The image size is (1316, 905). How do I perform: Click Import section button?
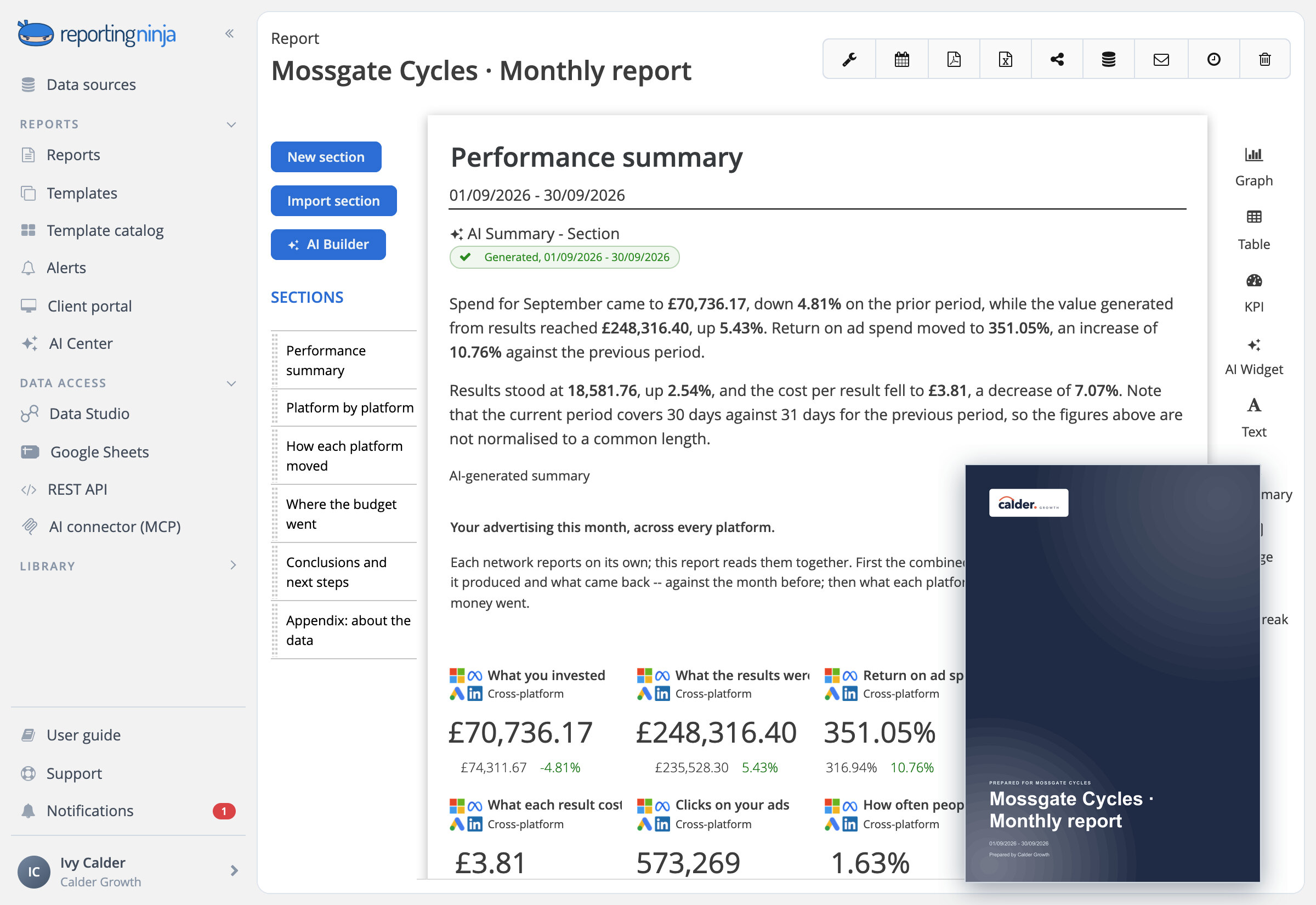(333, 201)
